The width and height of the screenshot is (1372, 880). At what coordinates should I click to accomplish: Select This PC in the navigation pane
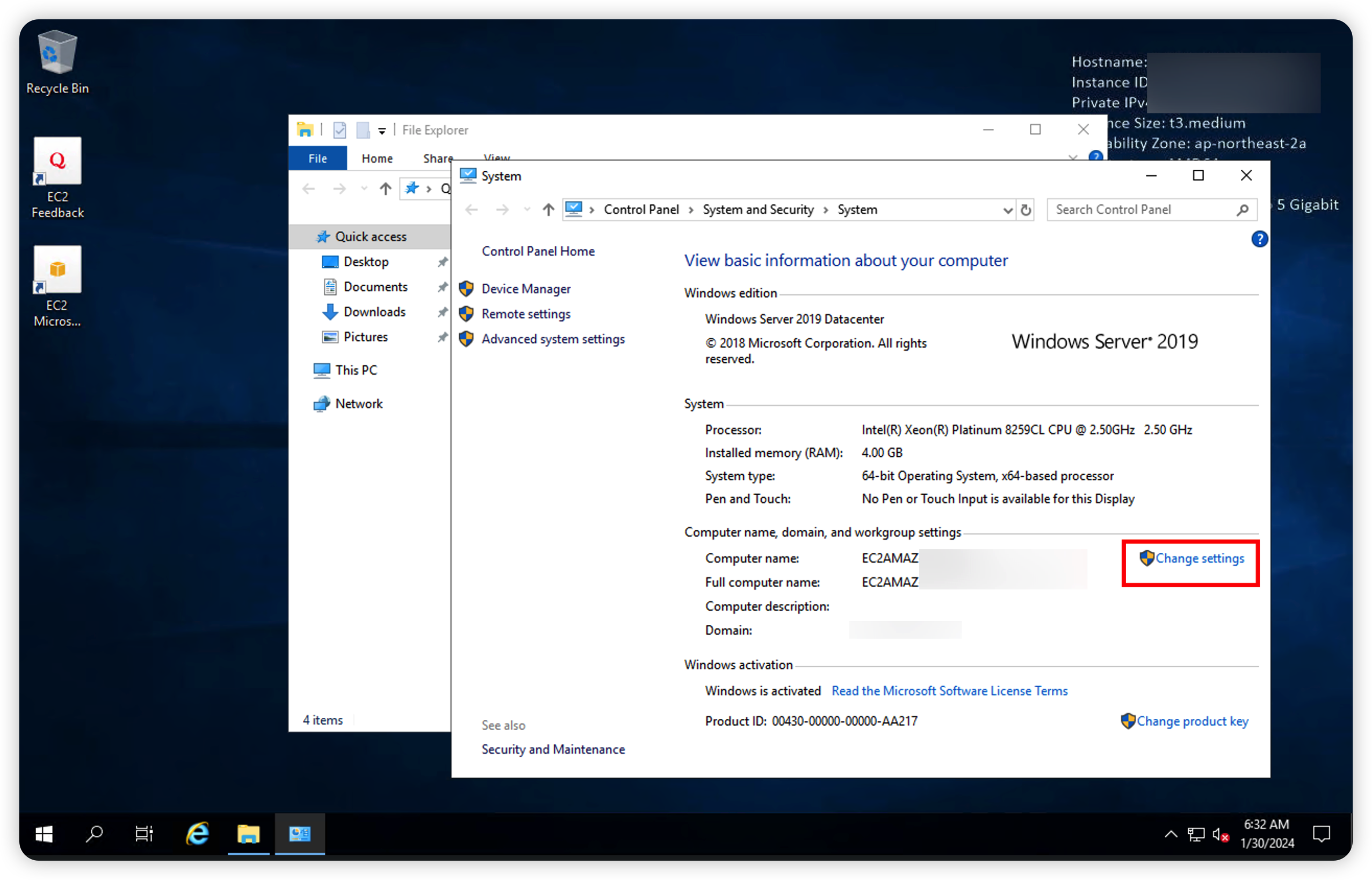coord(356,370)
